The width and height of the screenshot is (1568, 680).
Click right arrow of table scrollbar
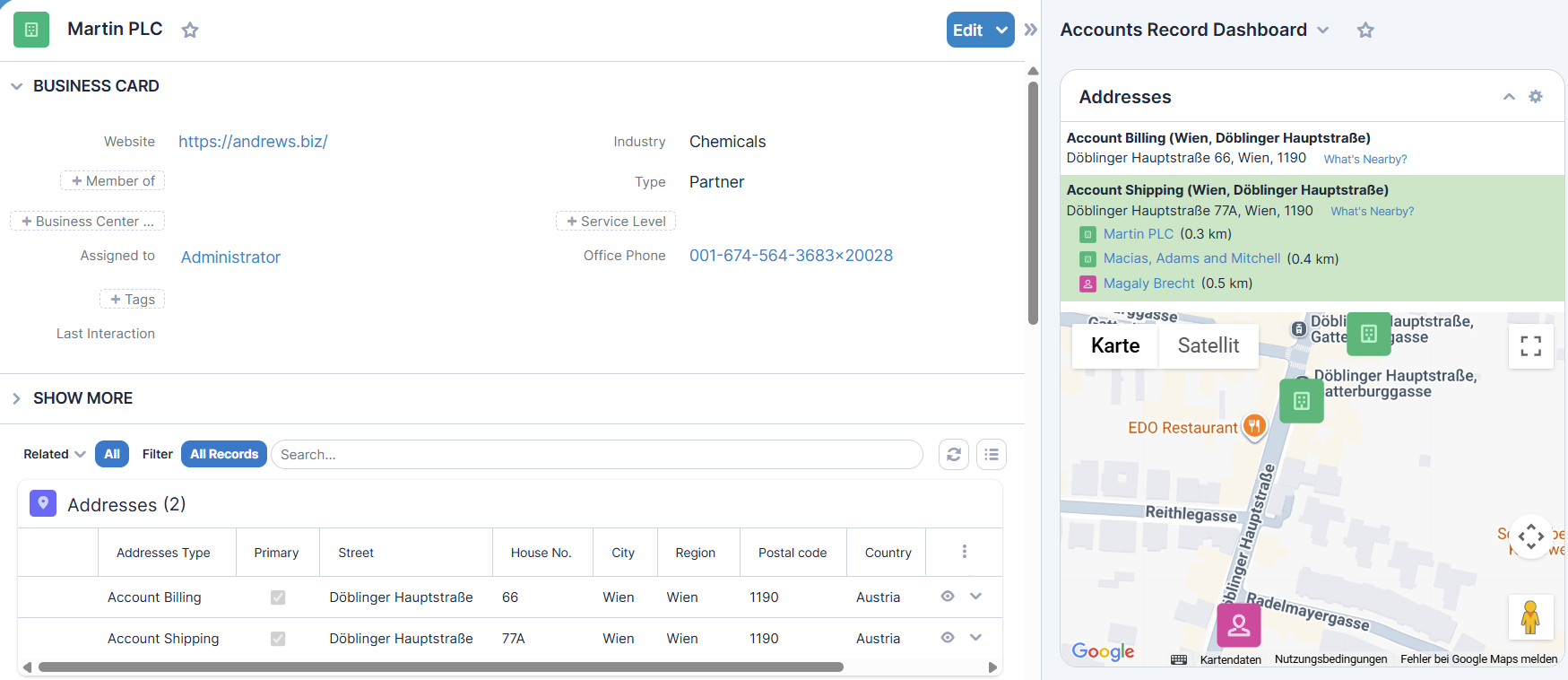pyautogui.click(x=992, y=667)
